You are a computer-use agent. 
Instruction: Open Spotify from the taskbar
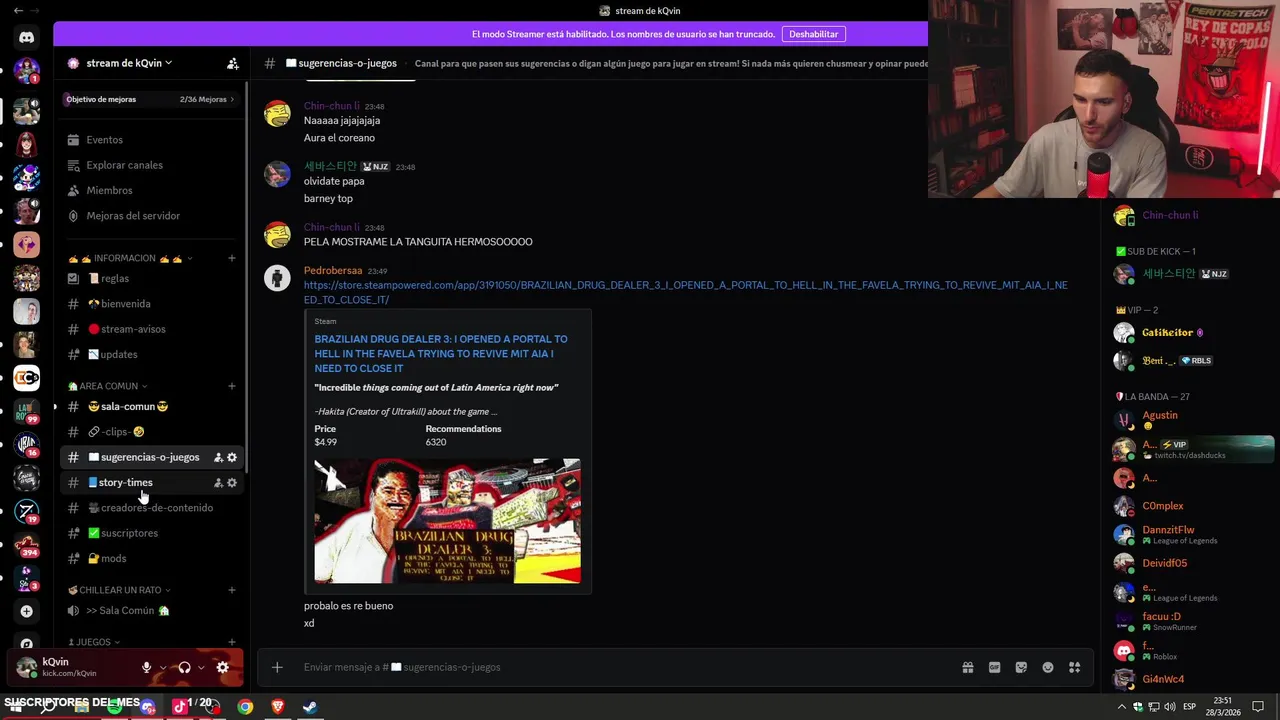point(114,707)
